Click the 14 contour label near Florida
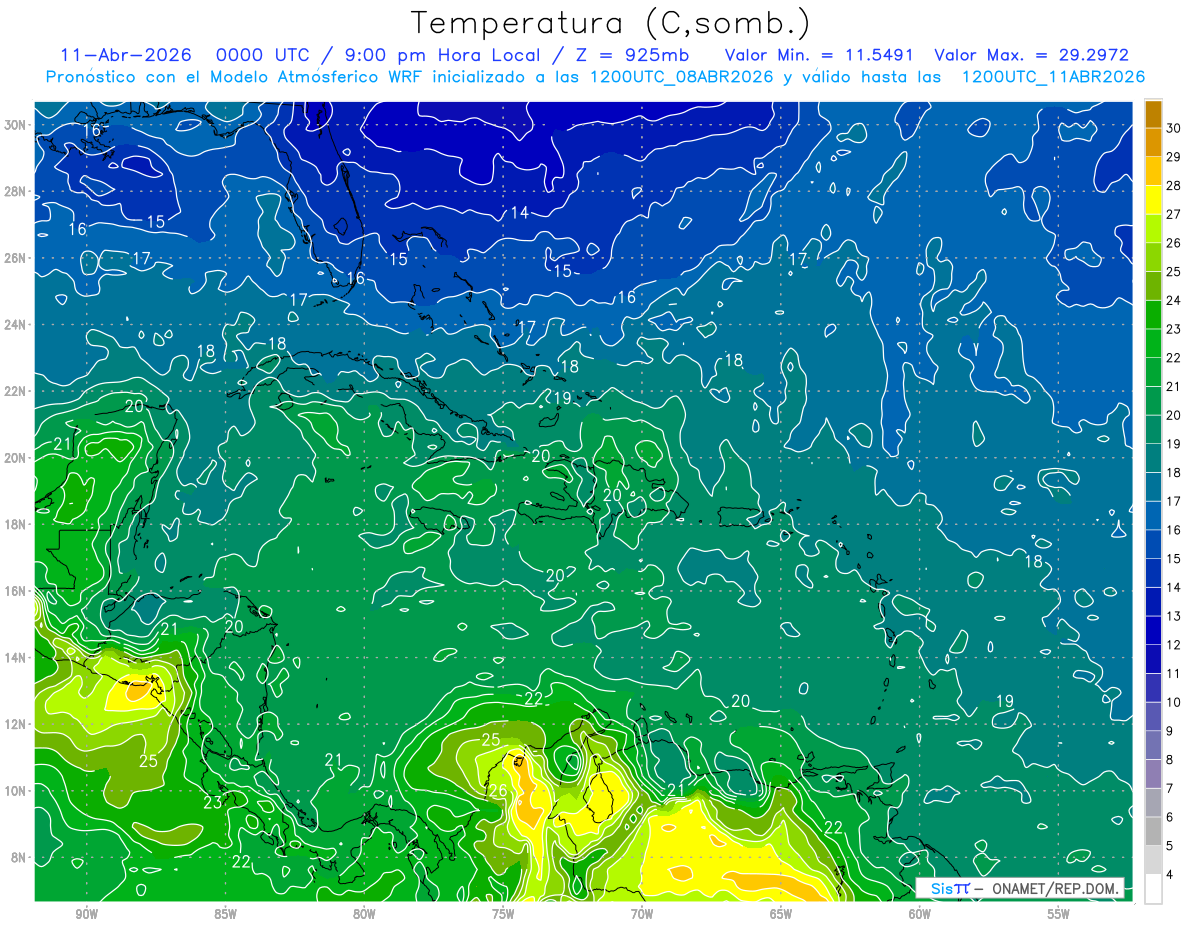Image resolution: width=1200 pixels, height=927 pixels. [x=519, y=212]
